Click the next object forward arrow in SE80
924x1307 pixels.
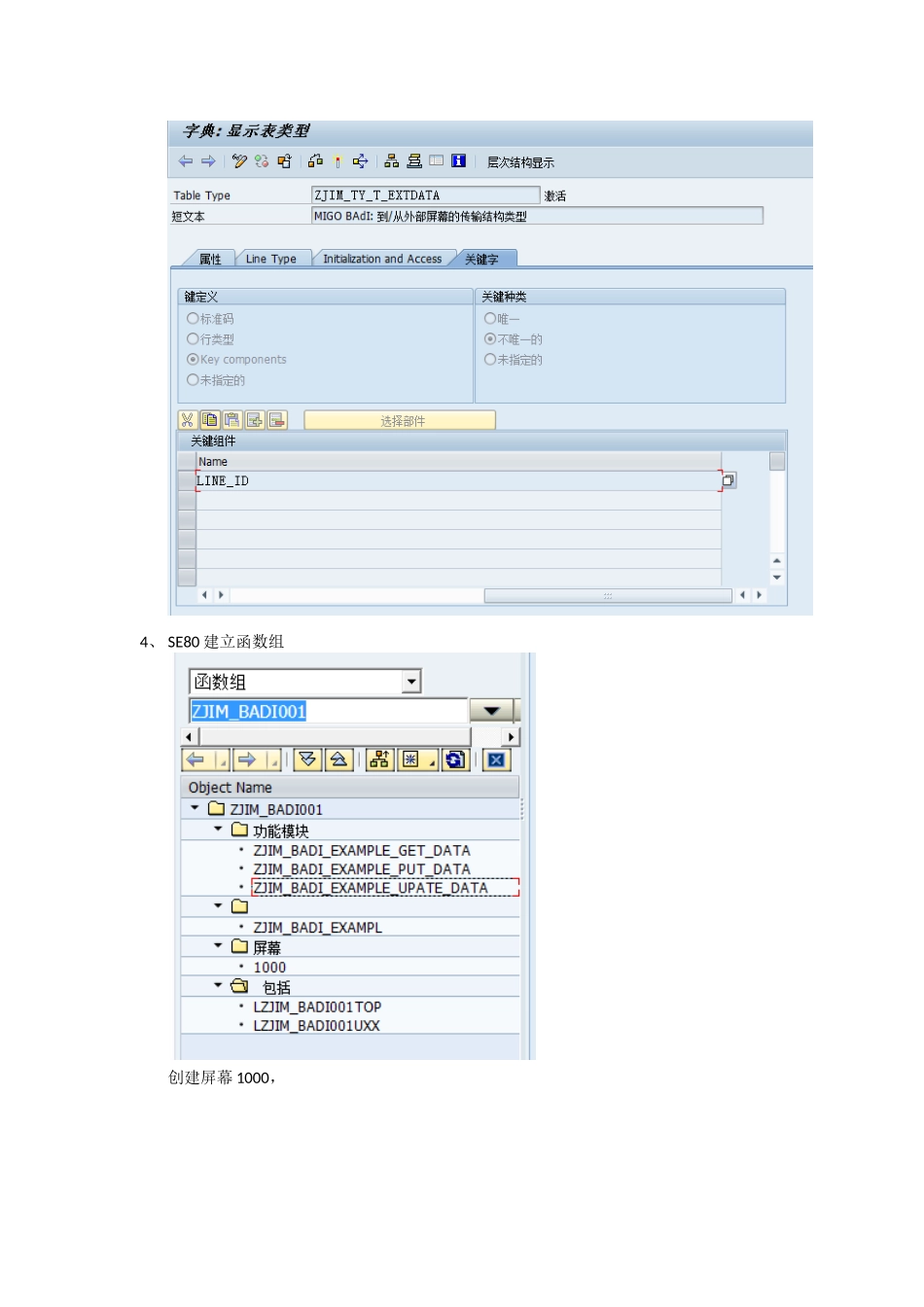point(247,760)
